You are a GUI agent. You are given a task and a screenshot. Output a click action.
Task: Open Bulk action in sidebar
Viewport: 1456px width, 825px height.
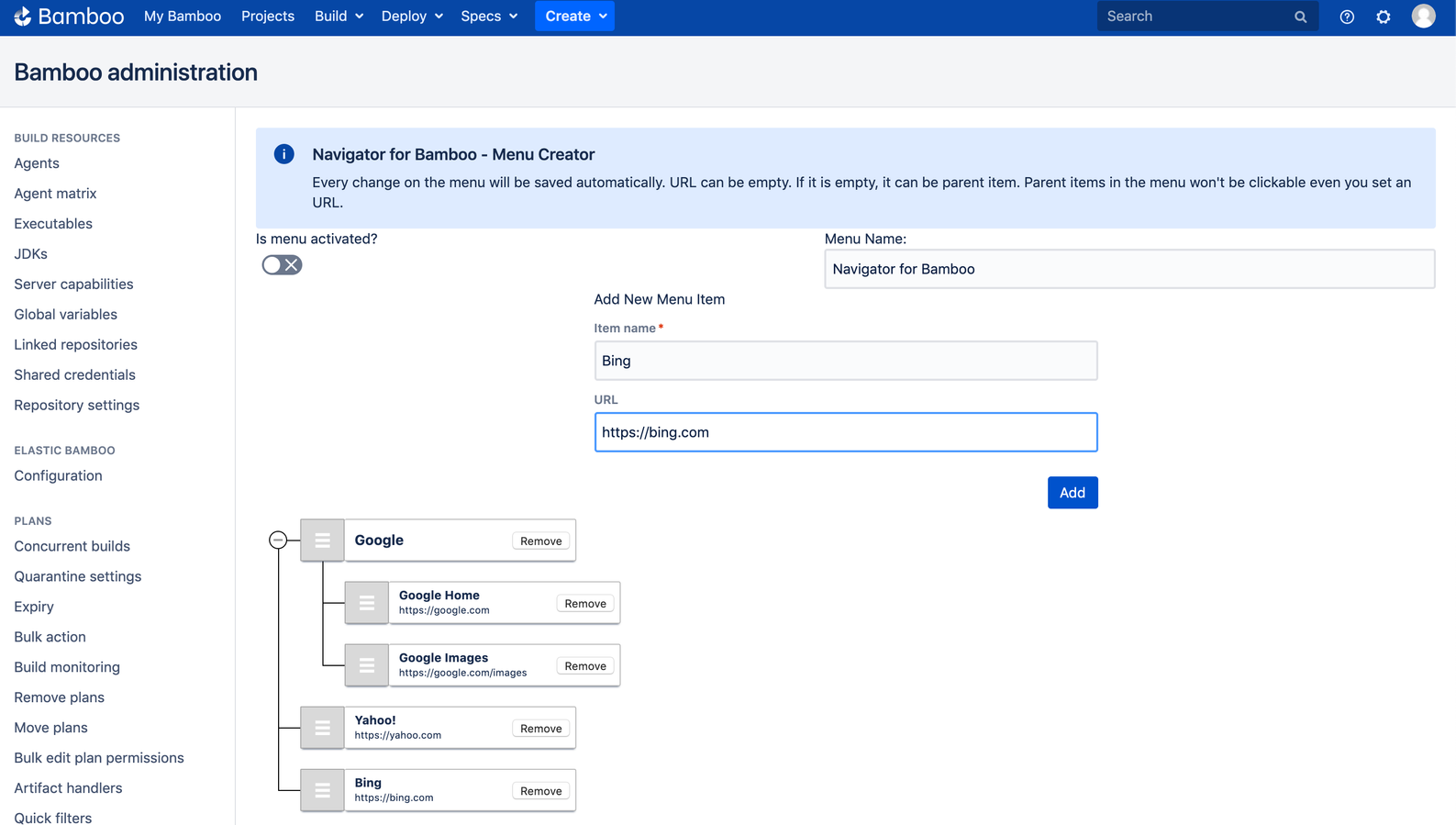coord(50,638)
